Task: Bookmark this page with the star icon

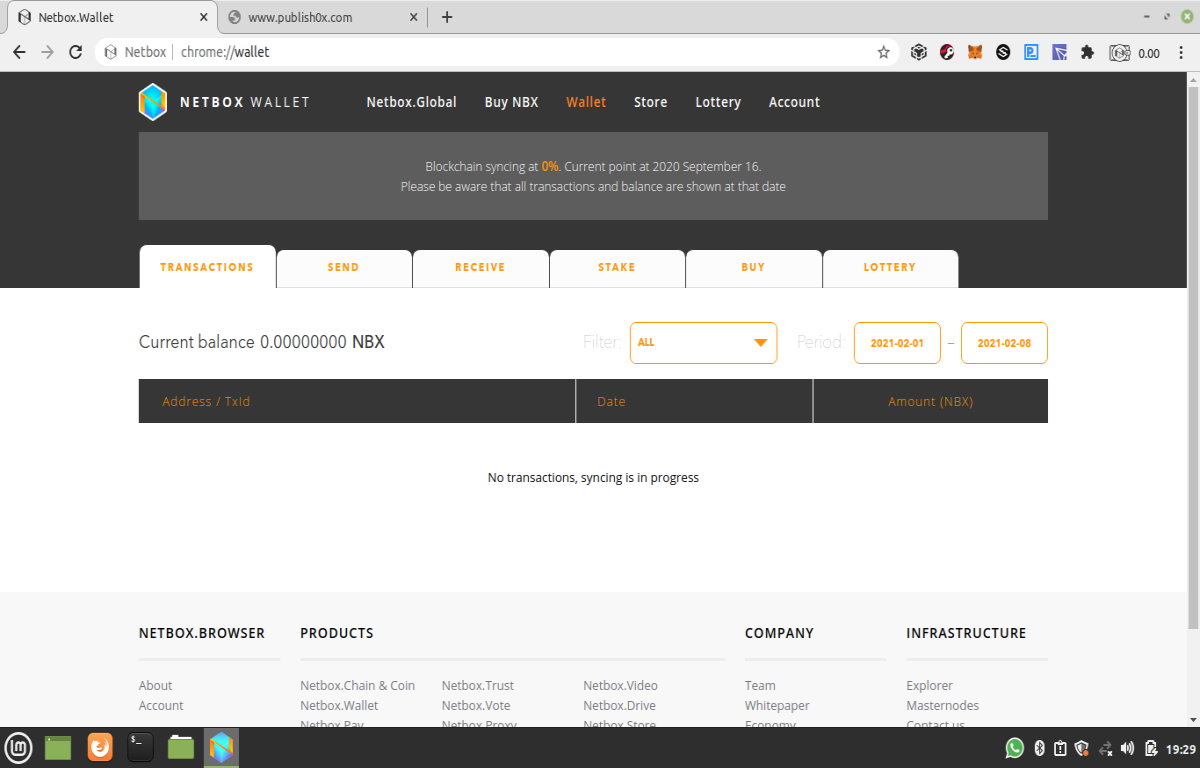Action: 883,52
